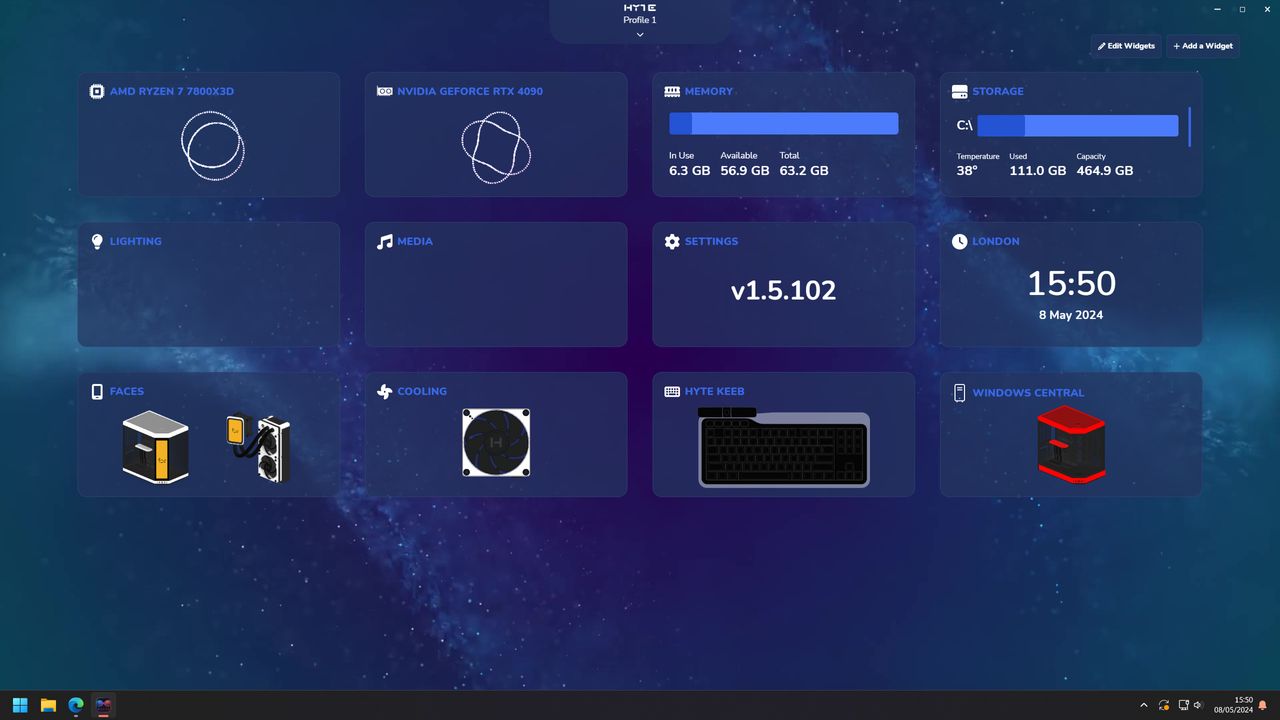Open the Settings gear icon
1280x720 pixels.
click(x=672, y=241)
